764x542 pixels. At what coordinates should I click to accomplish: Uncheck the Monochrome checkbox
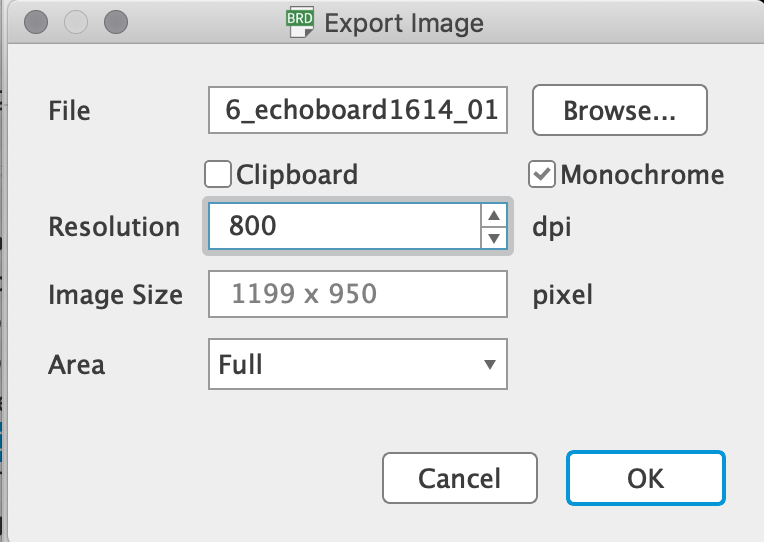tap(541, 174)
